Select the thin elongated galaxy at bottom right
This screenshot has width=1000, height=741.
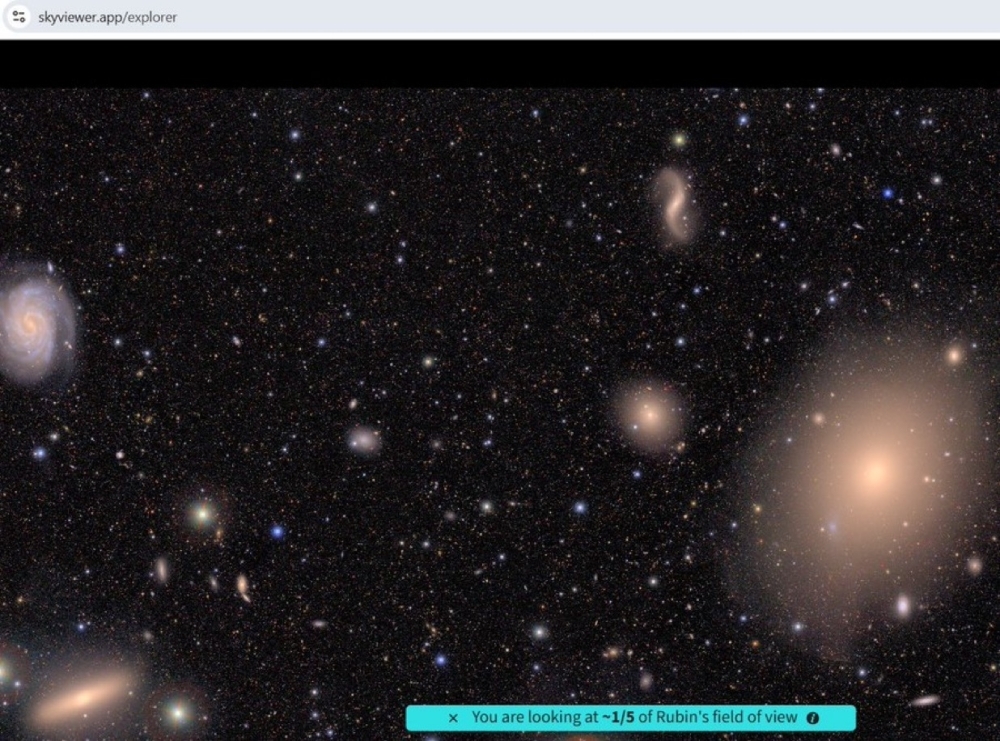(925, 700)
